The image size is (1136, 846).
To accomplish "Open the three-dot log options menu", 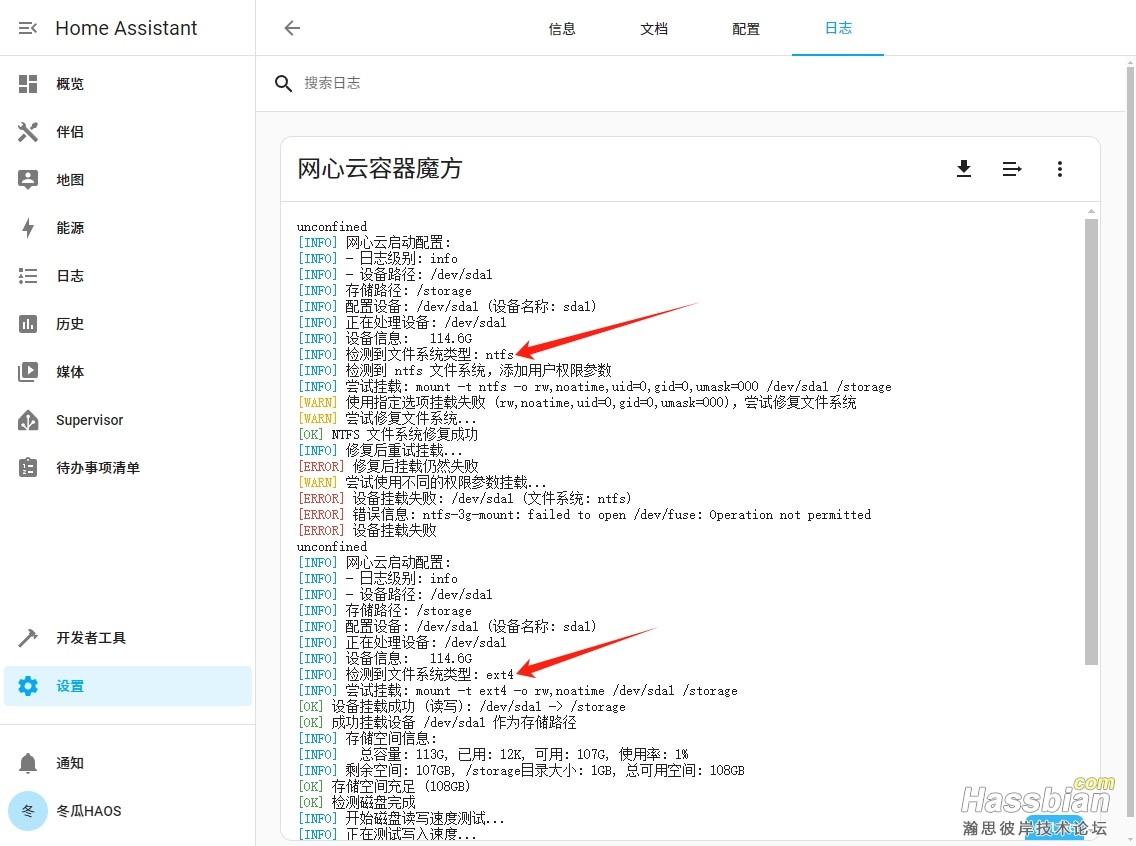I will tap(1060, 169).
